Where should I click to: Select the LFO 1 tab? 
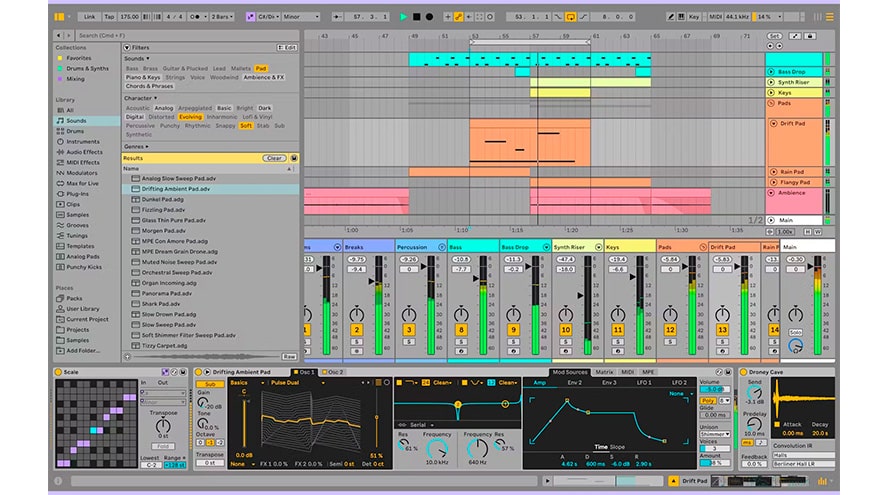tap(644, 383)
